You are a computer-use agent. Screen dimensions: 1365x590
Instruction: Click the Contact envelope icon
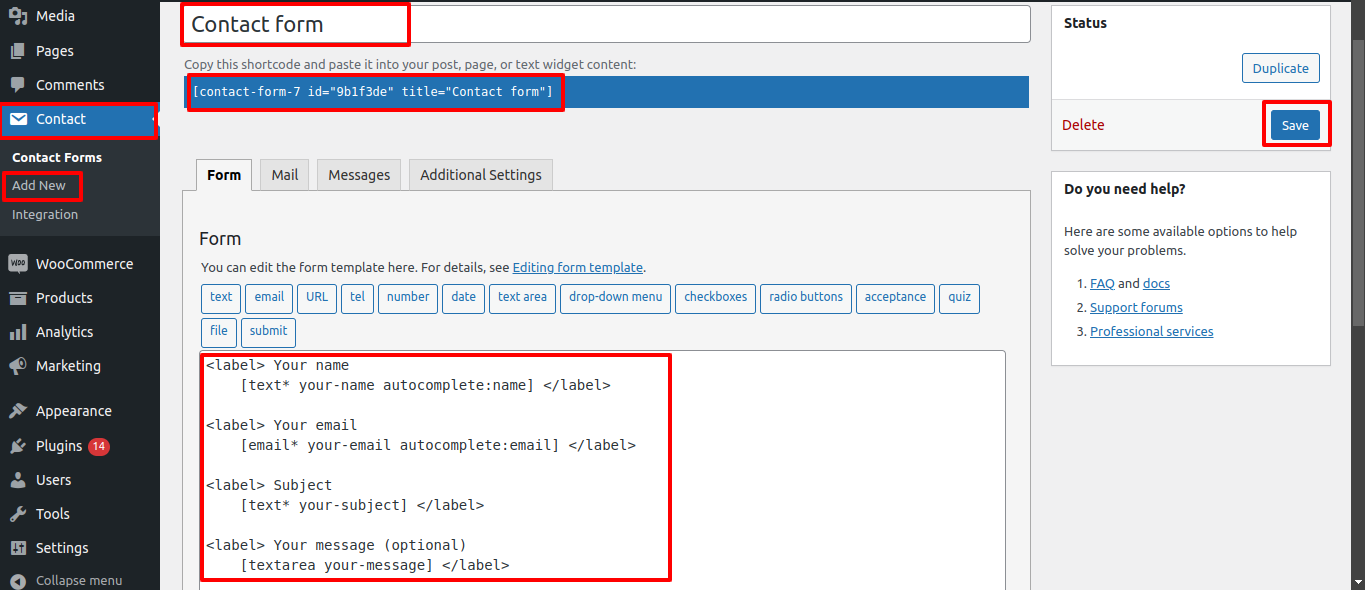click(x=18, y=119)
